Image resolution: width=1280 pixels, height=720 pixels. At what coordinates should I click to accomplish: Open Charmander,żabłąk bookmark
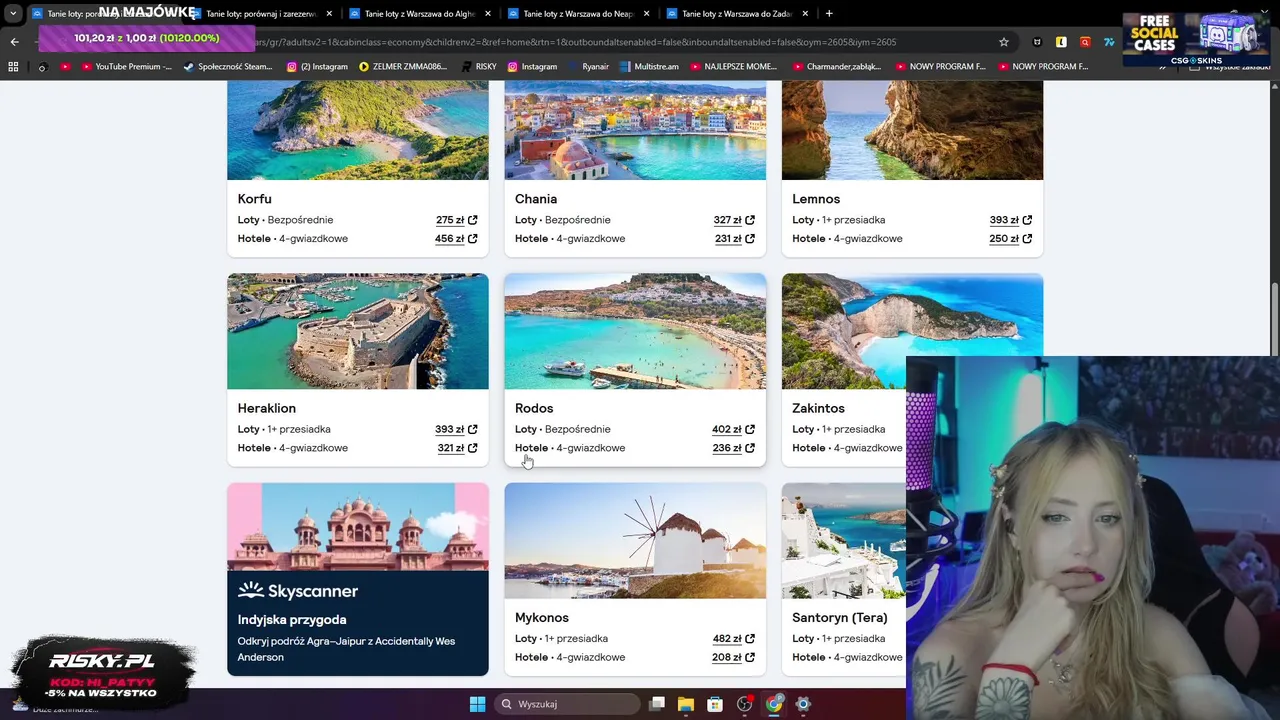(x=837, y=66)
